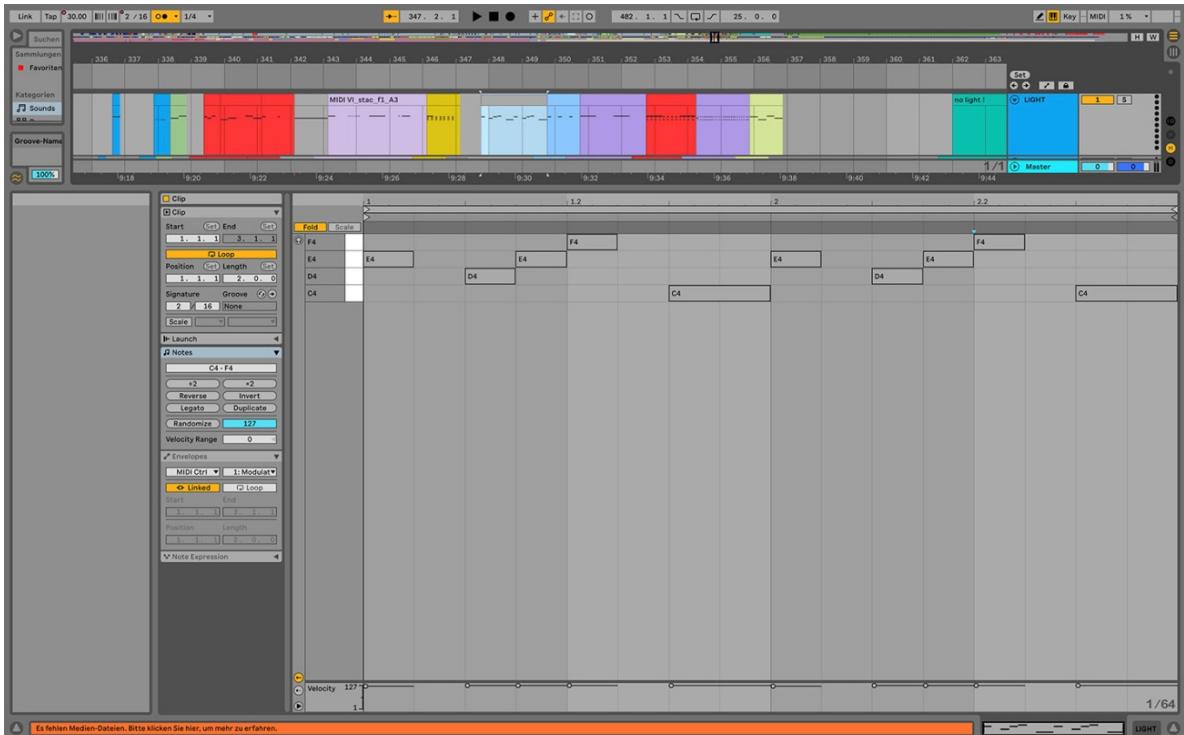The width and height of the screenshot is (1184, 735).
Task: Switch to Arrangement view icon
Action: [x=1173, y=36]
